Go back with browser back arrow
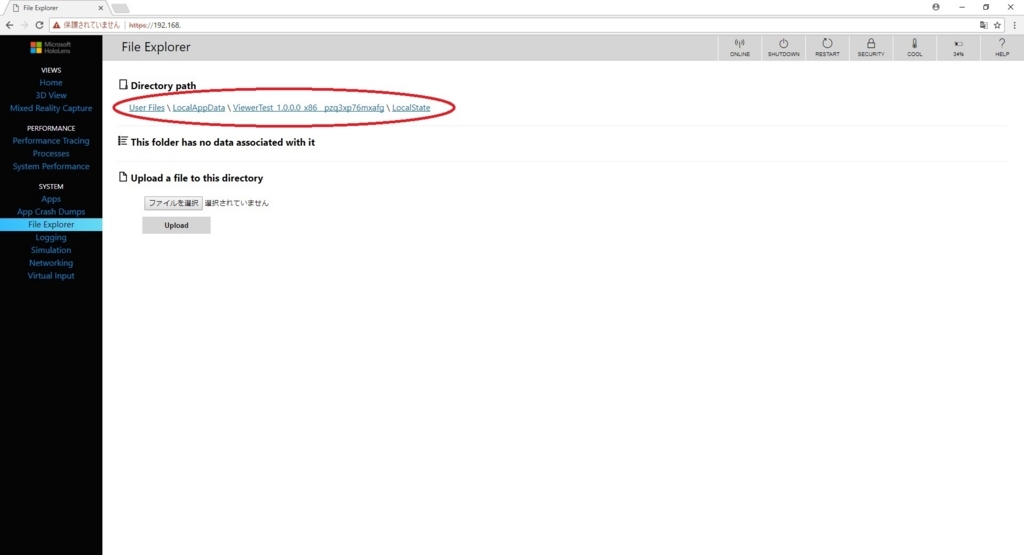Image resolution: width=1024 pixels, height=555 pixels. (x=9, y=25)
